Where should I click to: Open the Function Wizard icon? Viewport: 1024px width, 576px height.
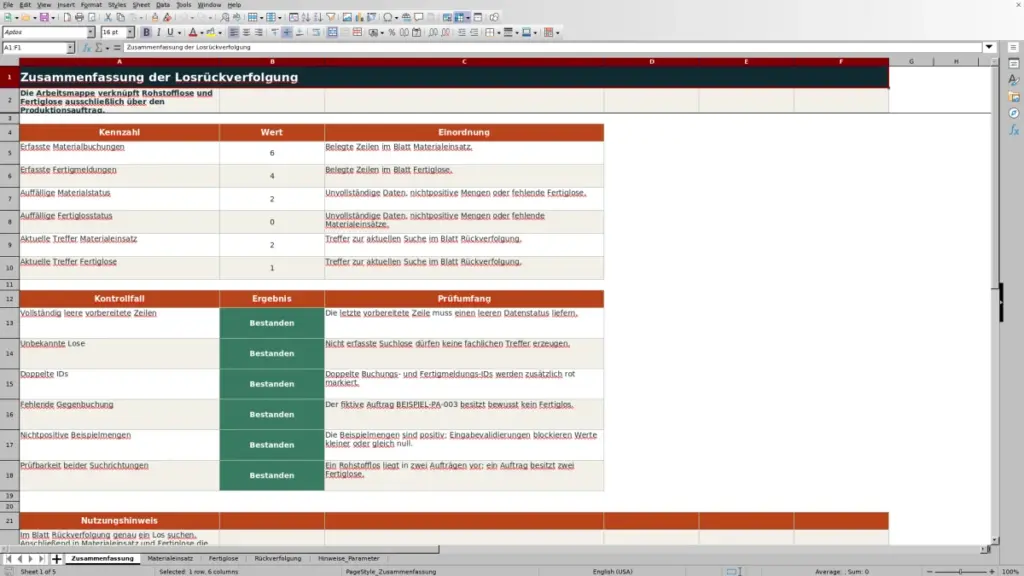pos(86,48)
